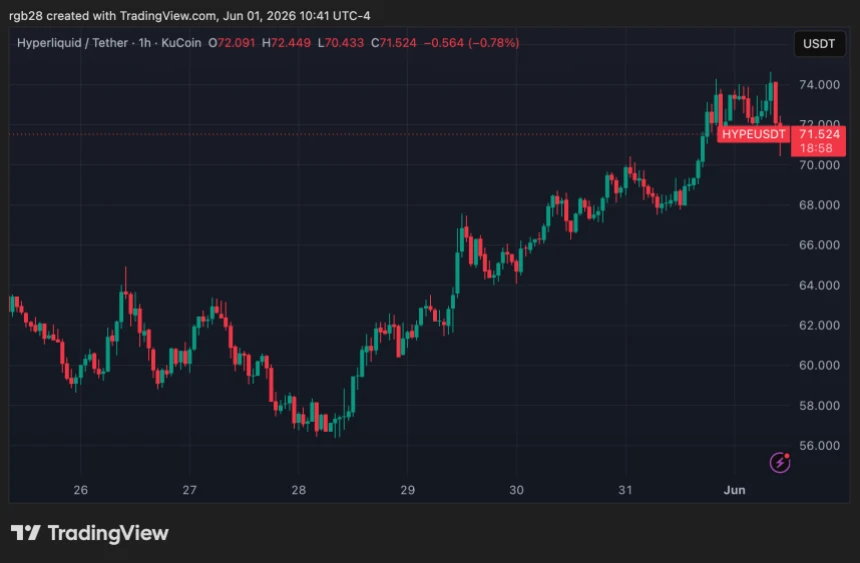The image size is (860, 563).
Task: Click the 26 date label on time axis
Action: click(x=81, y=490)
